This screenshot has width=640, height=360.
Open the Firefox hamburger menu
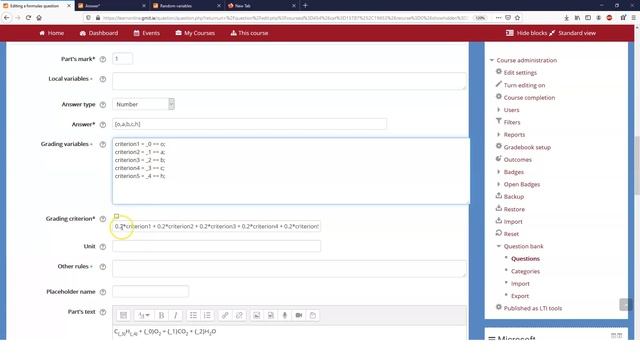pyautogui.click(x=633, y=18)
